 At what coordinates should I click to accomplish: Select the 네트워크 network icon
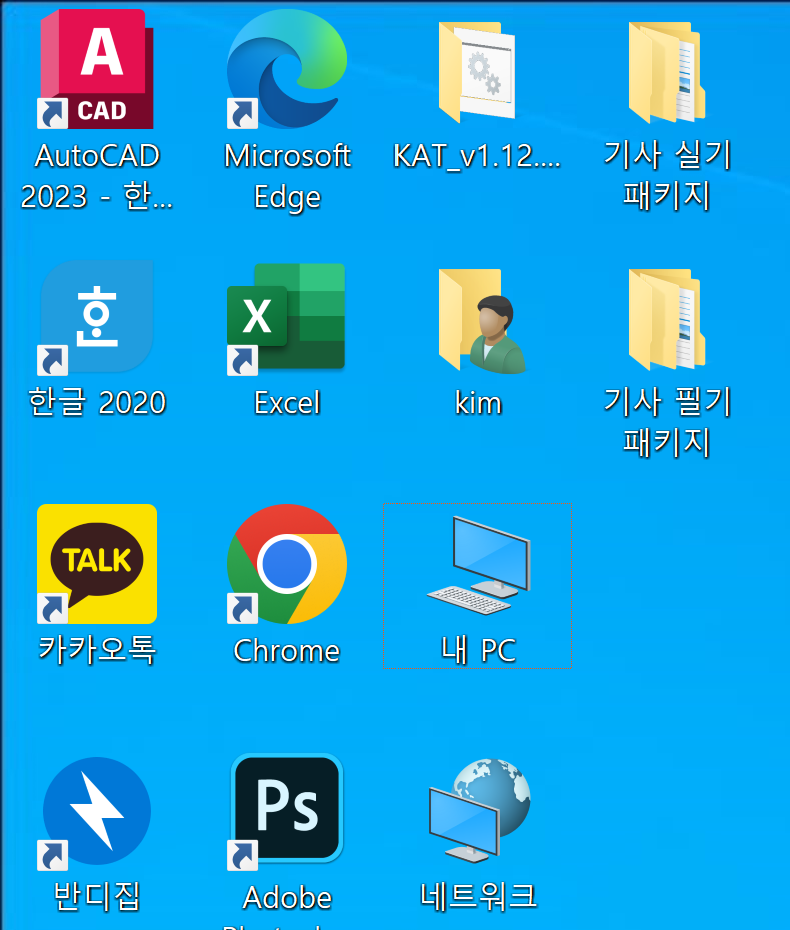[479, 810]
